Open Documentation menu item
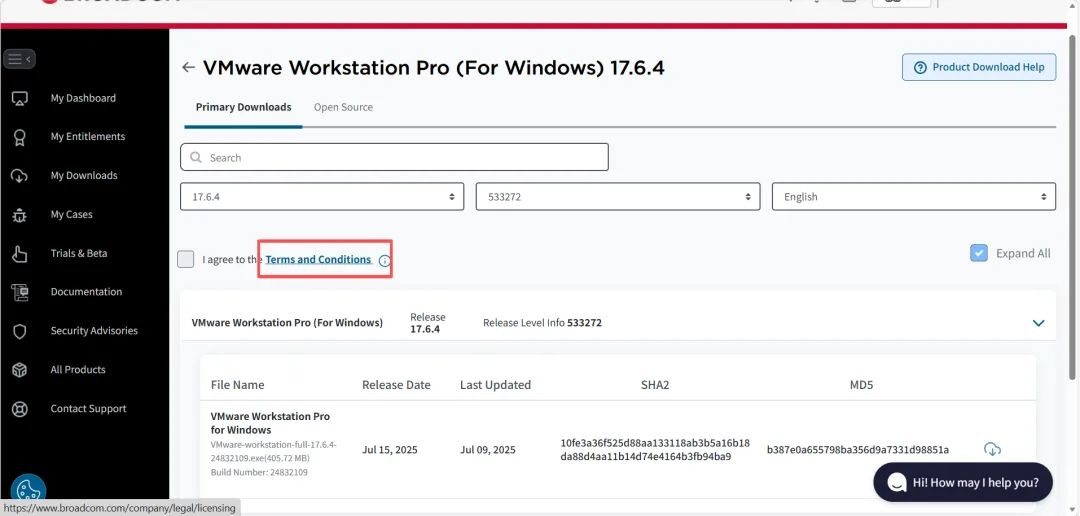Screen dimensions: 1080x516 click(86, 292)
